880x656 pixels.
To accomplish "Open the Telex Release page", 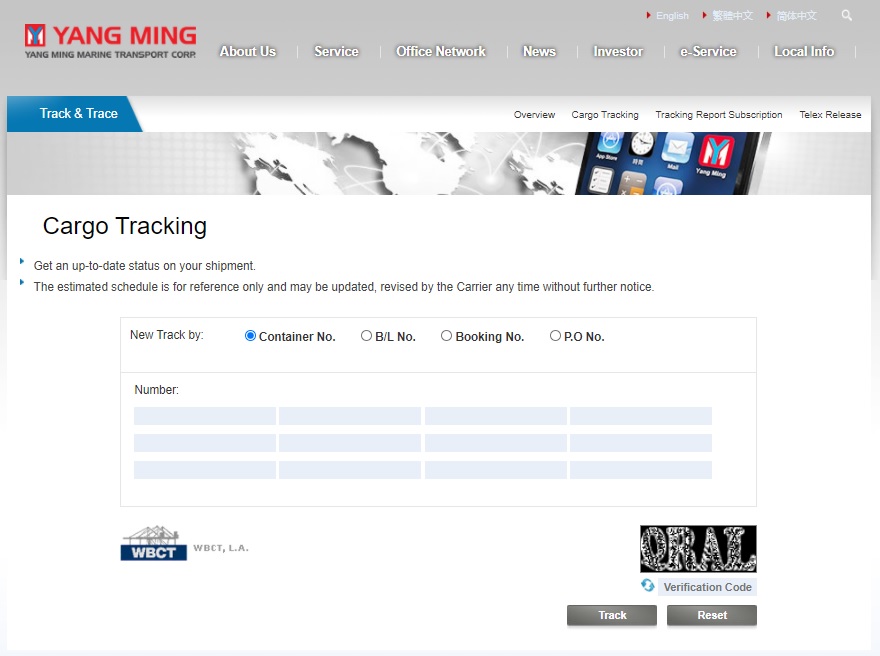I will pyautogui.click(x=830, y=114).
